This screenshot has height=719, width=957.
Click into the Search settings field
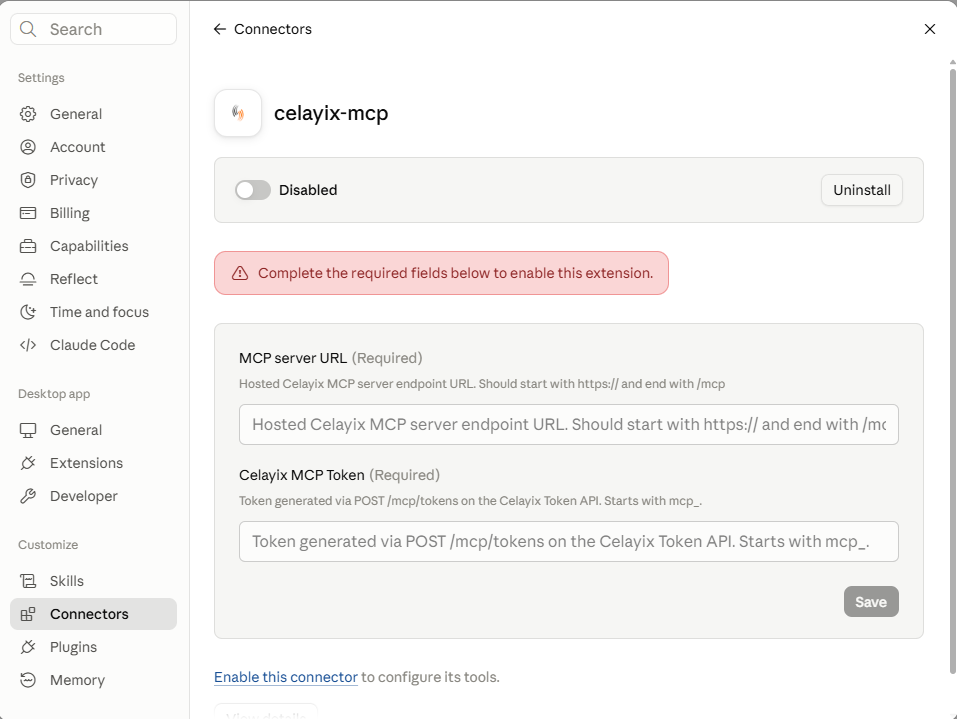click(x=93, y=29)
